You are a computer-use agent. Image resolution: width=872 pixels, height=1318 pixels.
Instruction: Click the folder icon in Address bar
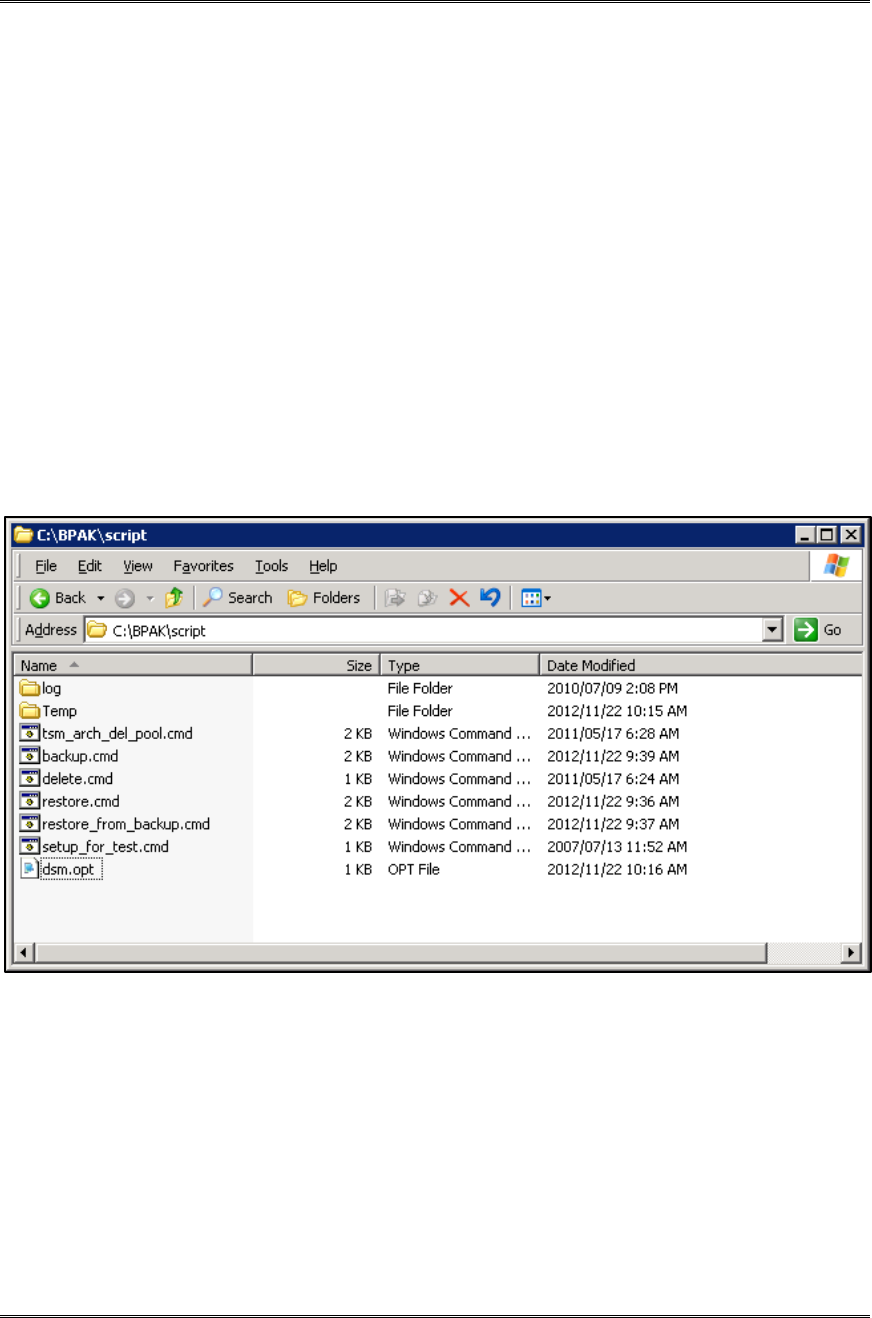click(97, 630)
